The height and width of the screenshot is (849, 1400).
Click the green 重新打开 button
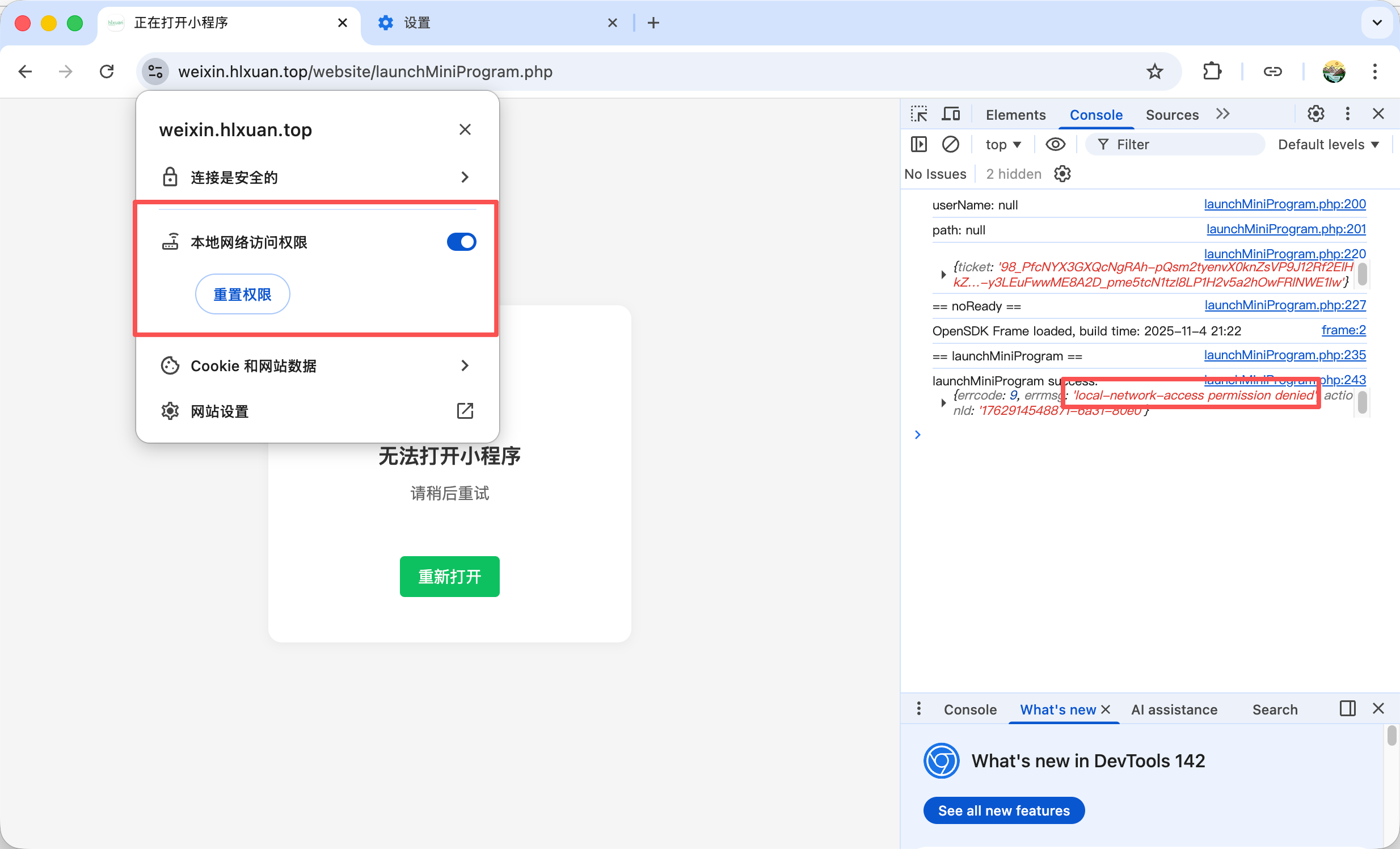point(449,576)
